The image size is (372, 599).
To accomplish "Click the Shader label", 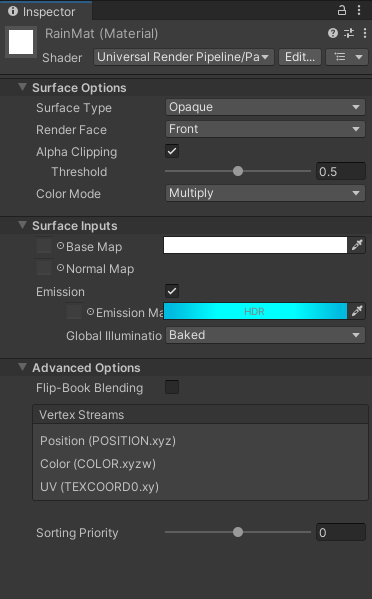I will click(62, 58).
